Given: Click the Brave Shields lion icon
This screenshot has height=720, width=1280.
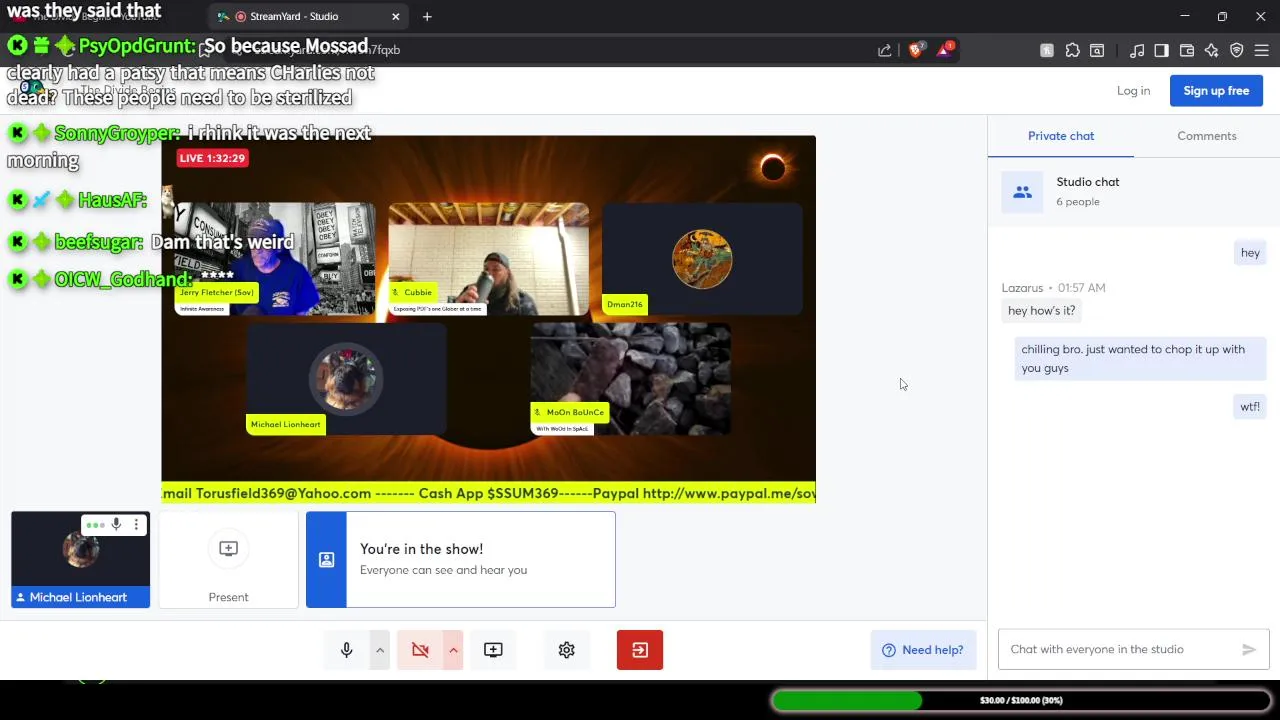Looking at the screenshot, I should click(915, 50).
